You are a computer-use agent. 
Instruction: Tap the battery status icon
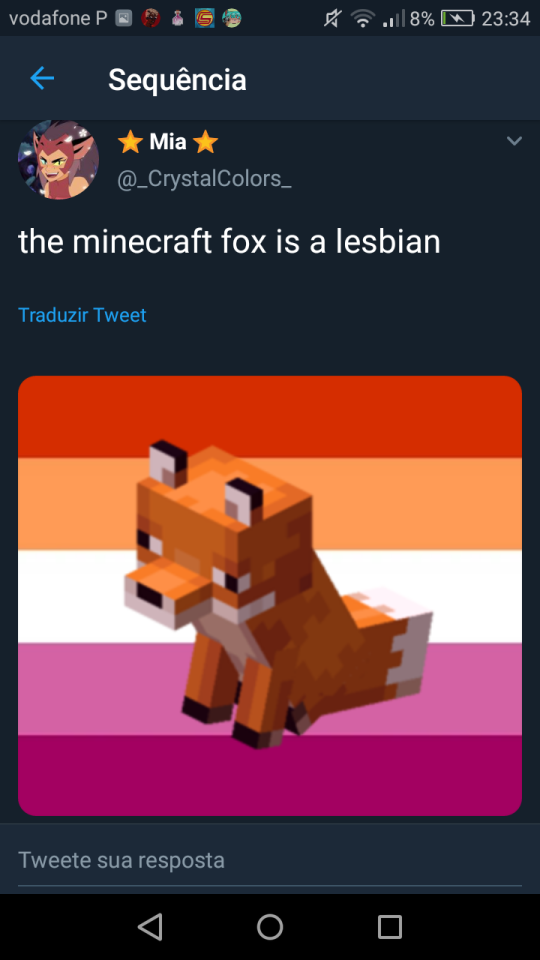(458, 19)
